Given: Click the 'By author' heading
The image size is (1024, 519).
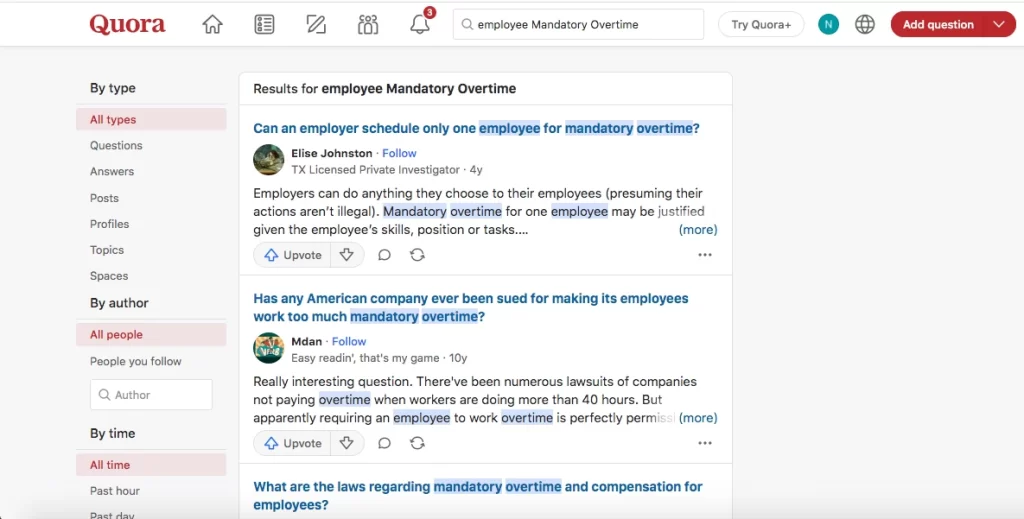Looking at the screenshot, I should pos(119,303).
